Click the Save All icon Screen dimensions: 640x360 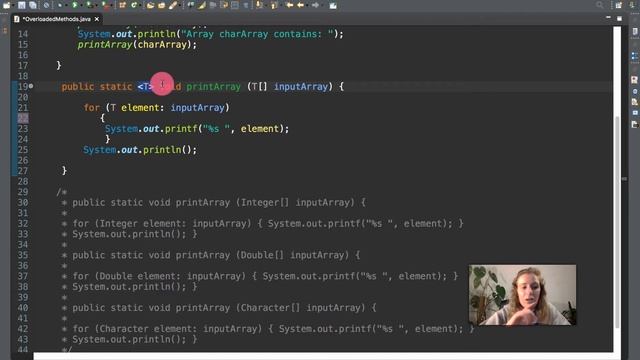click(x=33, y=5)
